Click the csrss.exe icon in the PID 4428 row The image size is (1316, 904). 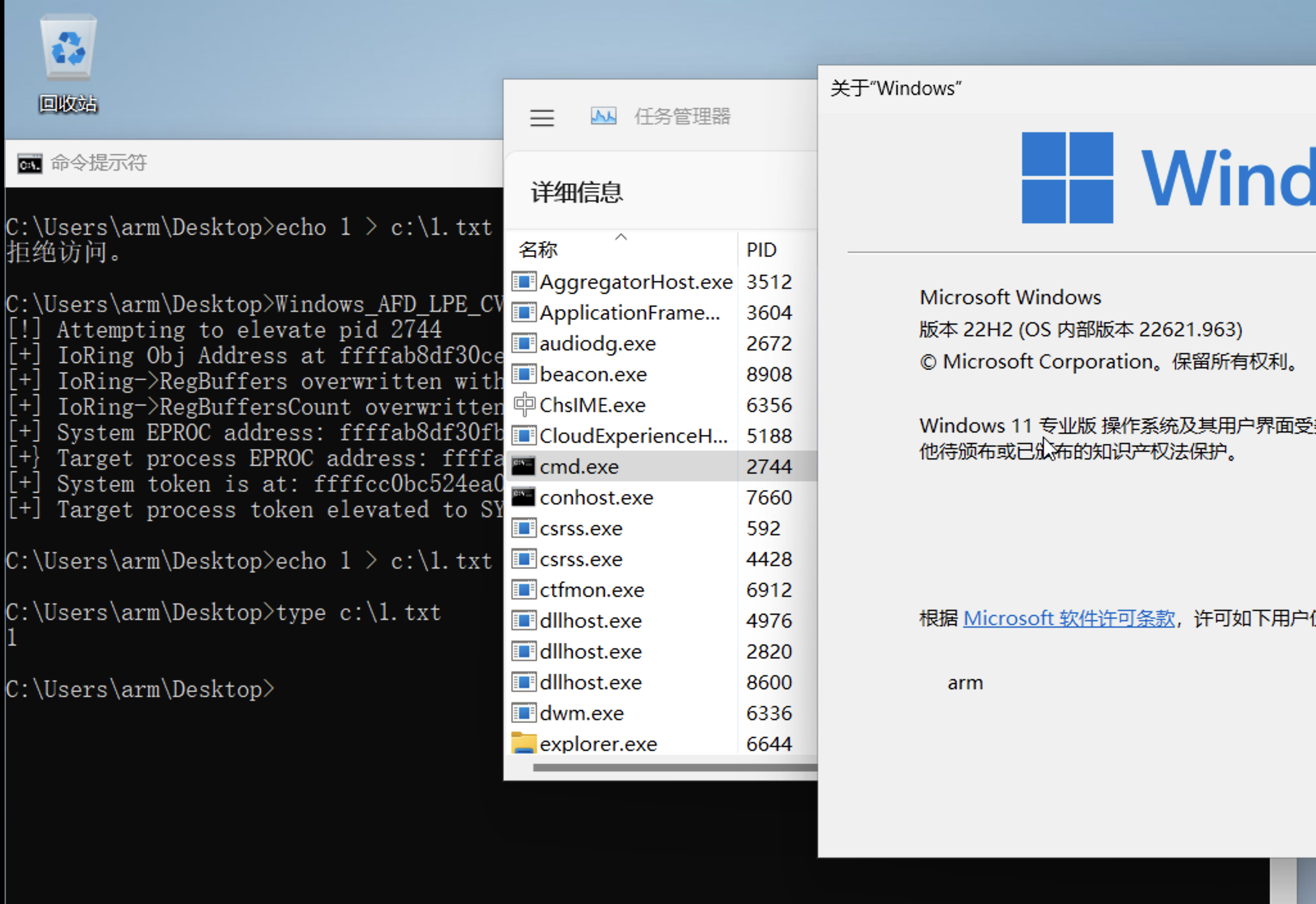(524, 559)
